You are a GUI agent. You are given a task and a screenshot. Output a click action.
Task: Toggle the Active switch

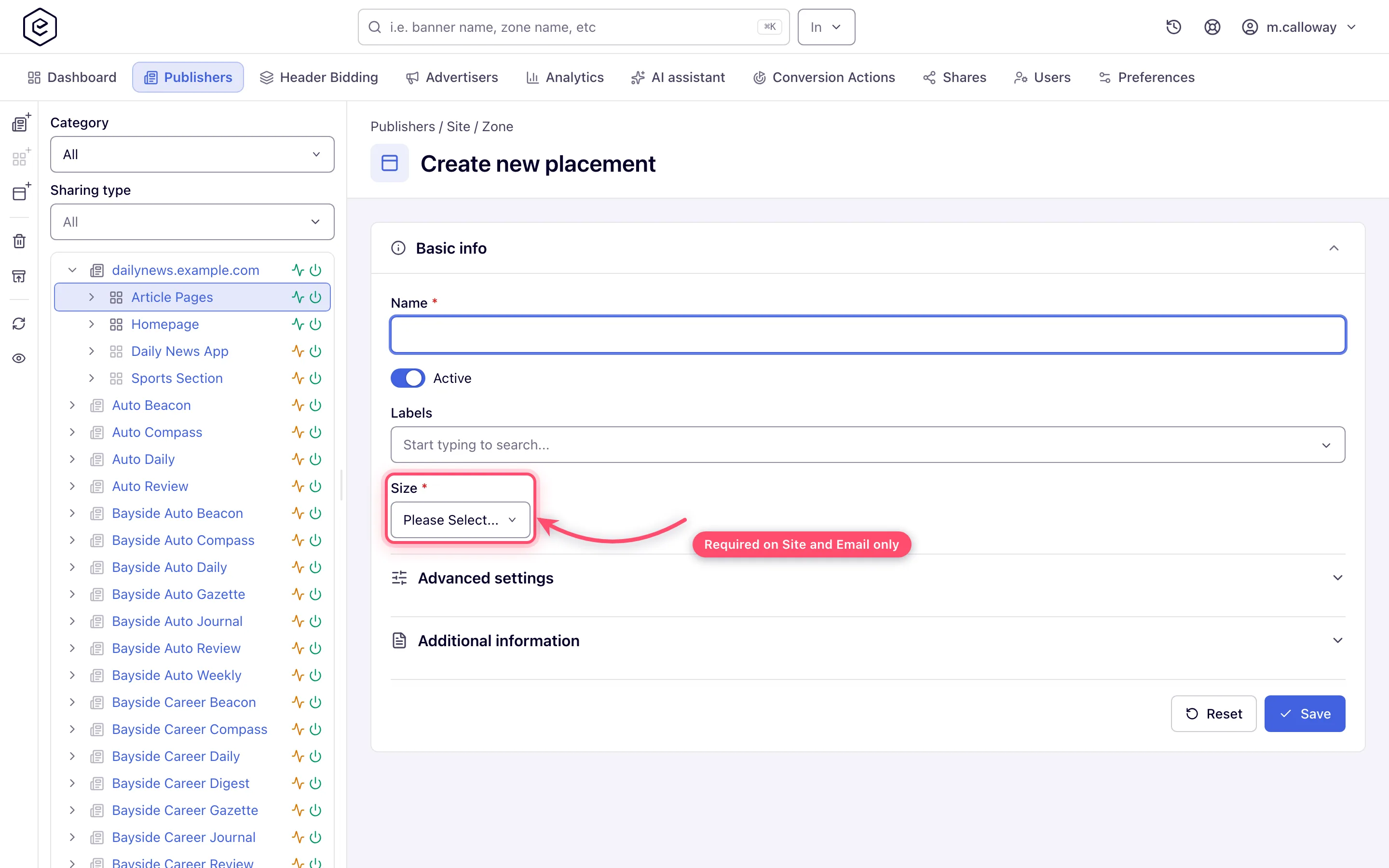(408, 379)
